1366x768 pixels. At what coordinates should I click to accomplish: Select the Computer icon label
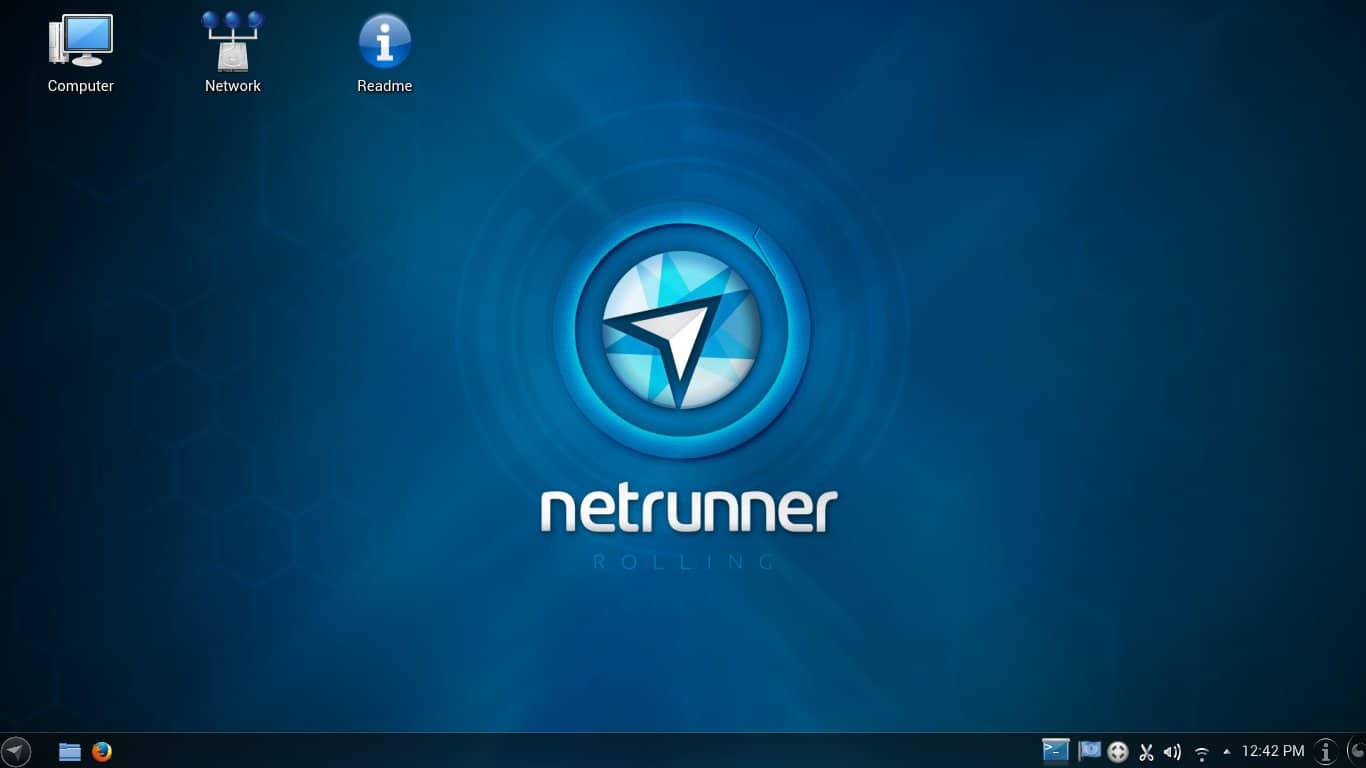81,86
